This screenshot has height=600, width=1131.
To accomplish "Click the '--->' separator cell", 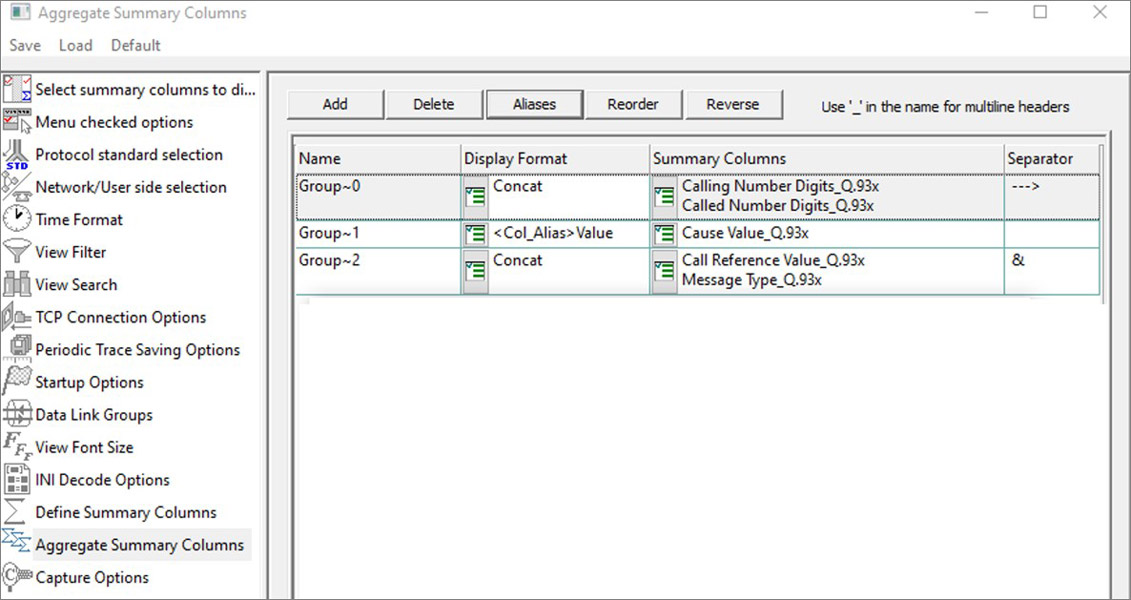I will pyautogui.click(x=1052, y=197).
